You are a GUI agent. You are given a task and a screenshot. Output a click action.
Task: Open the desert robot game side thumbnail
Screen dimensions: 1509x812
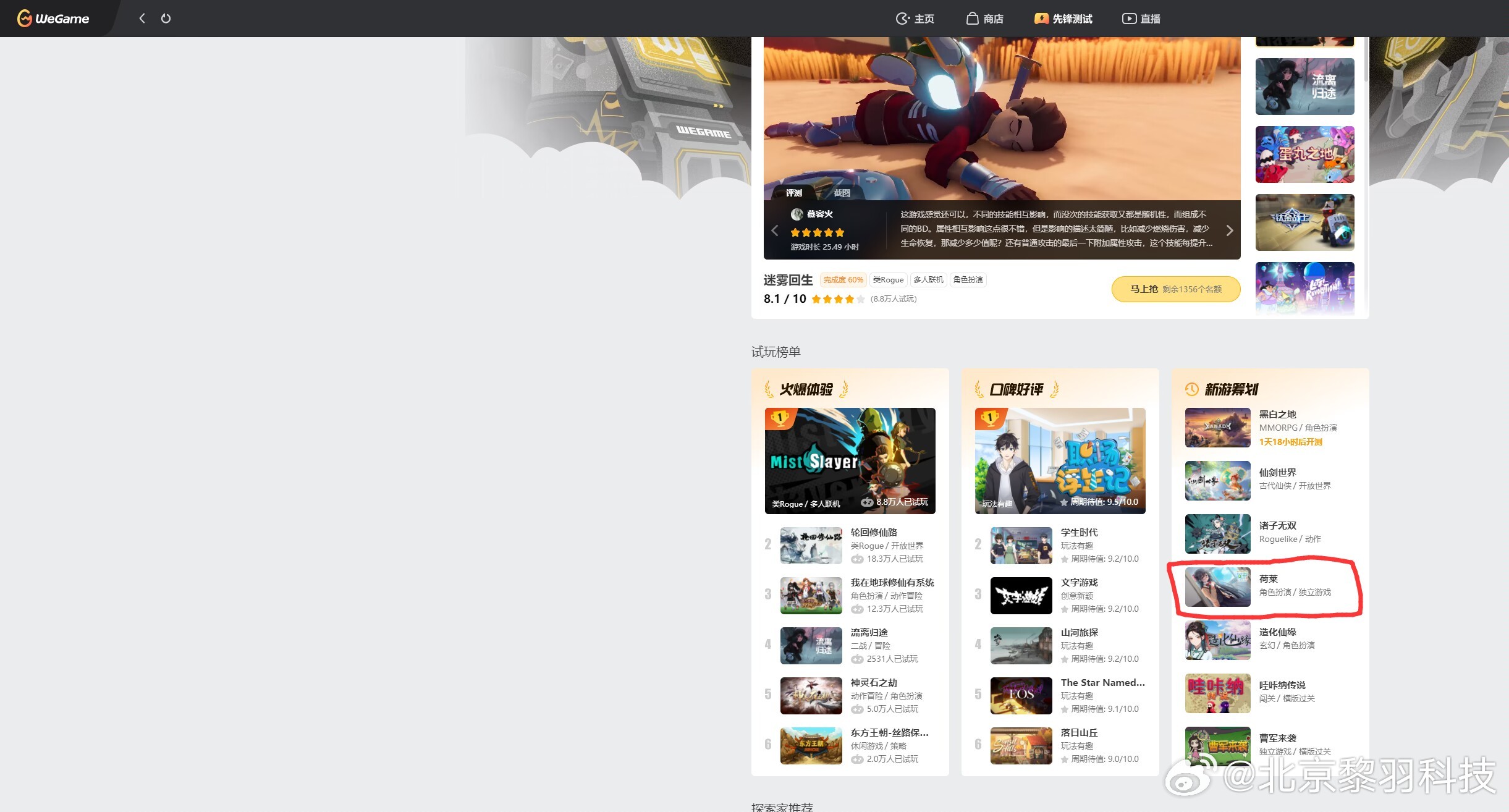pyautogui.click(x=1304, y=222)
